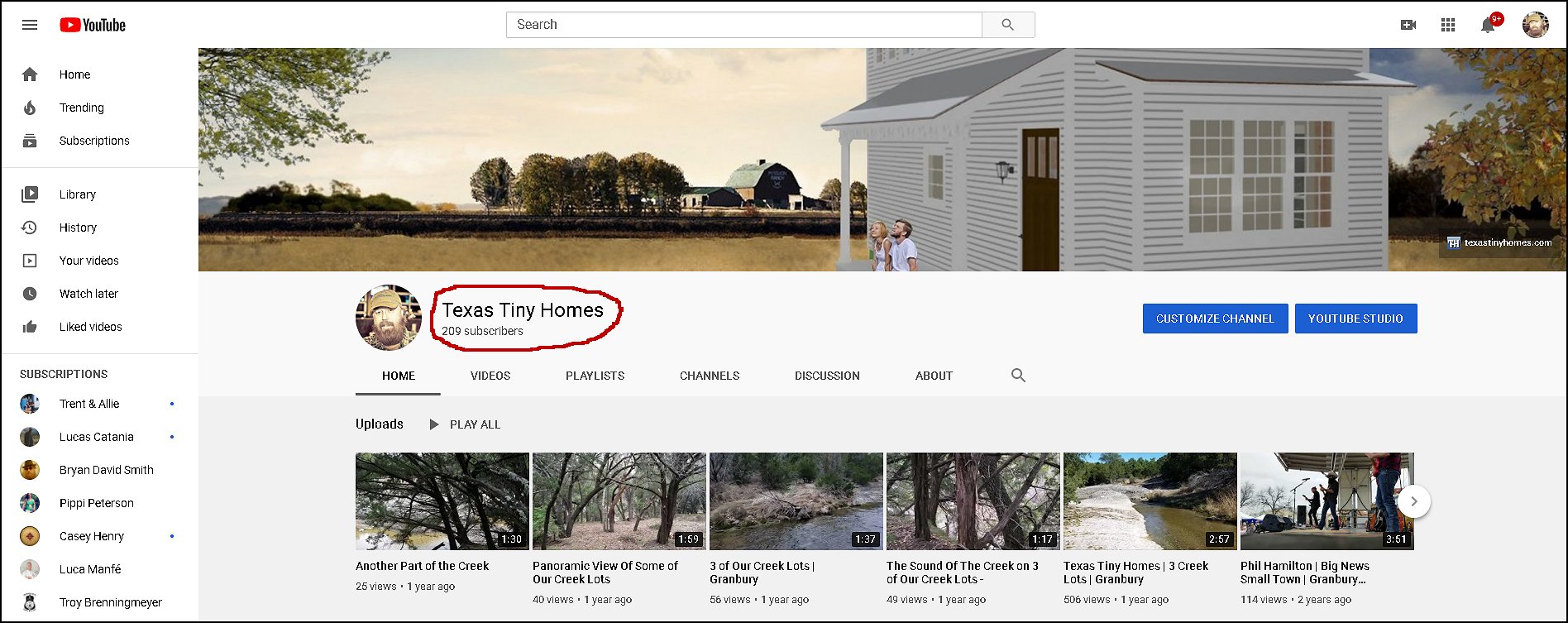This screenshot has width=1568, height=623.
Task: Click the channel search magnifier icon
Action: pyautogui.click(x=1018, y=376)
